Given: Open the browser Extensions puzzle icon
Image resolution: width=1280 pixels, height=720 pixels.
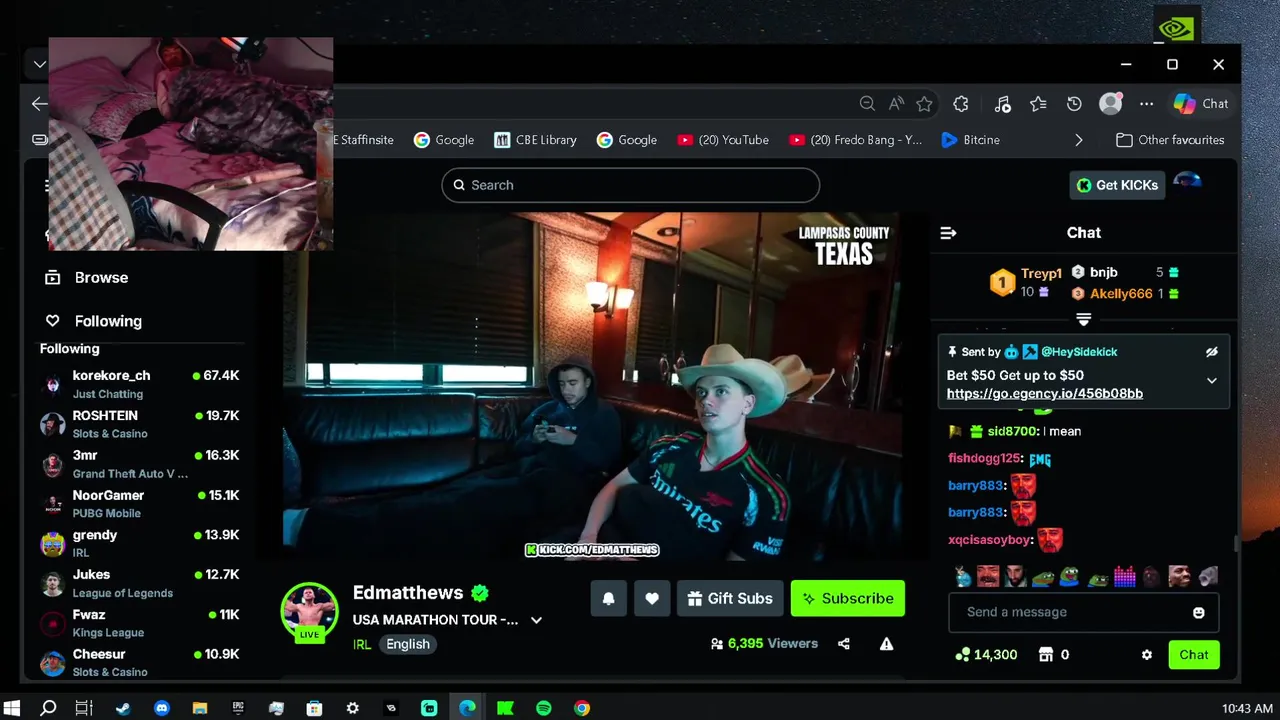Looking at the screenshot, I should pyautogui.click(x=961, y=104).
